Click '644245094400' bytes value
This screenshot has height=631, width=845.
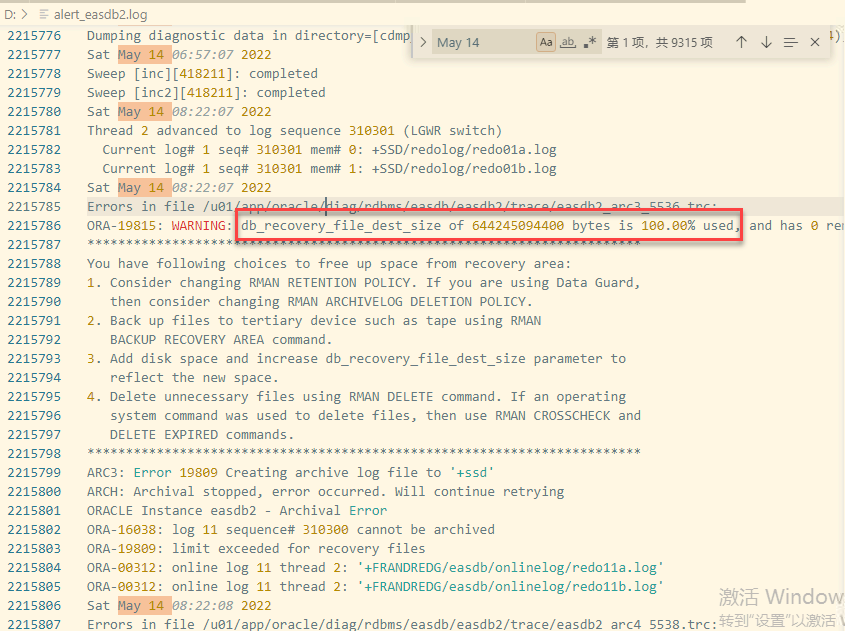518,226
